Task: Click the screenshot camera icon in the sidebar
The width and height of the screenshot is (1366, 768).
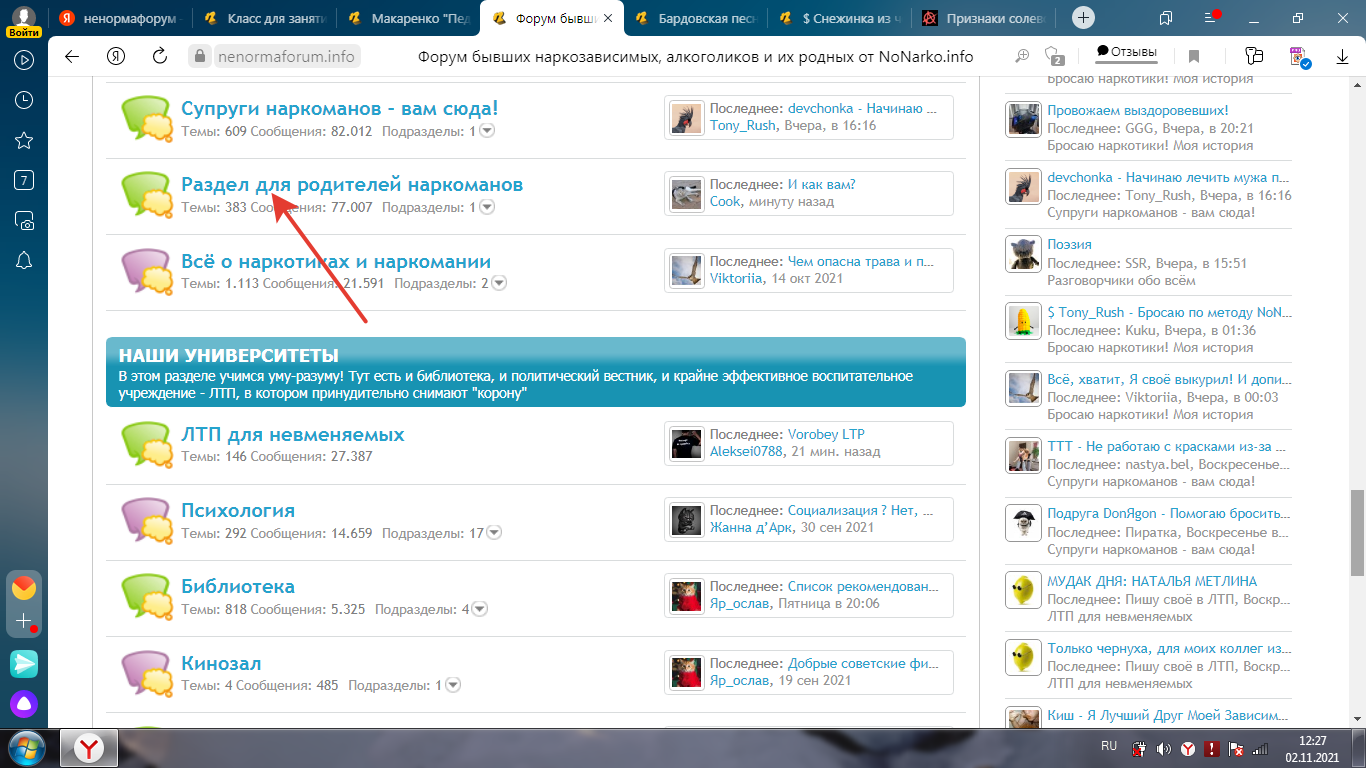Action: point(24,220)
